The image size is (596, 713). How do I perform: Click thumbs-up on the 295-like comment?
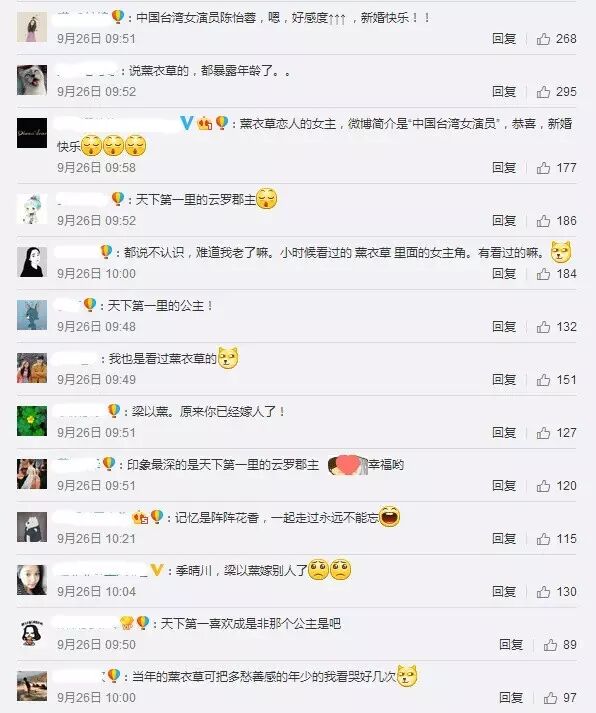(x=543, y=92)
